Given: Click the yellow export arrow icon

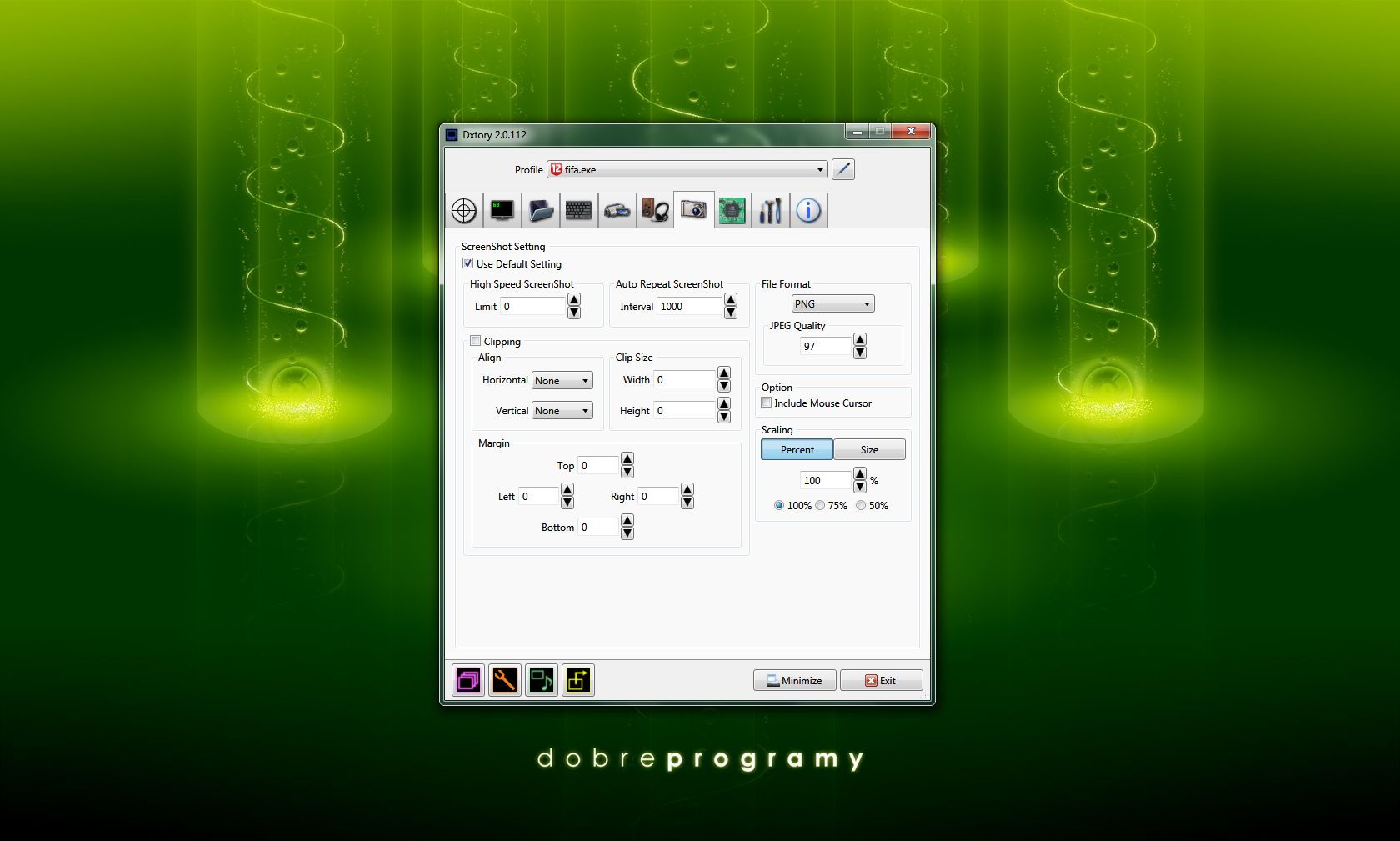Looking at the screenshot, I should coord(578,680).
